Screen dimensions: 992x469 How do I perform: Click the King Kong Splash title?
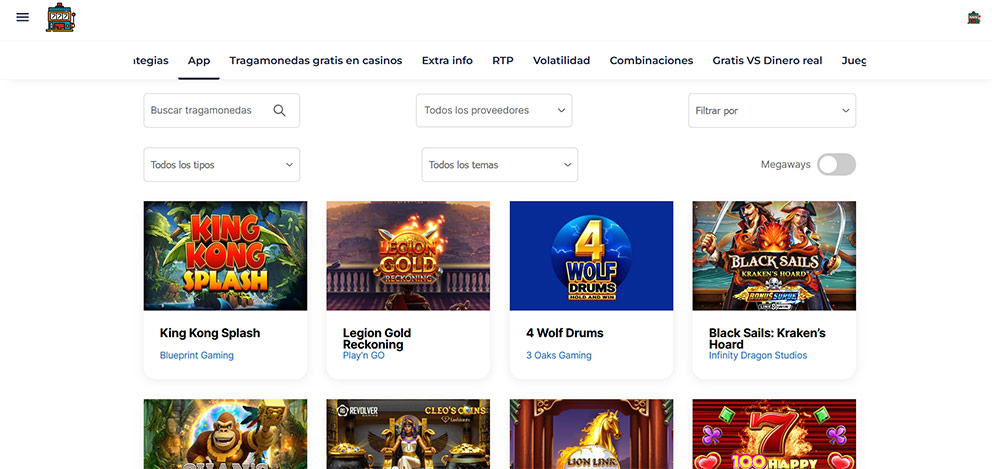pos(210,333)
